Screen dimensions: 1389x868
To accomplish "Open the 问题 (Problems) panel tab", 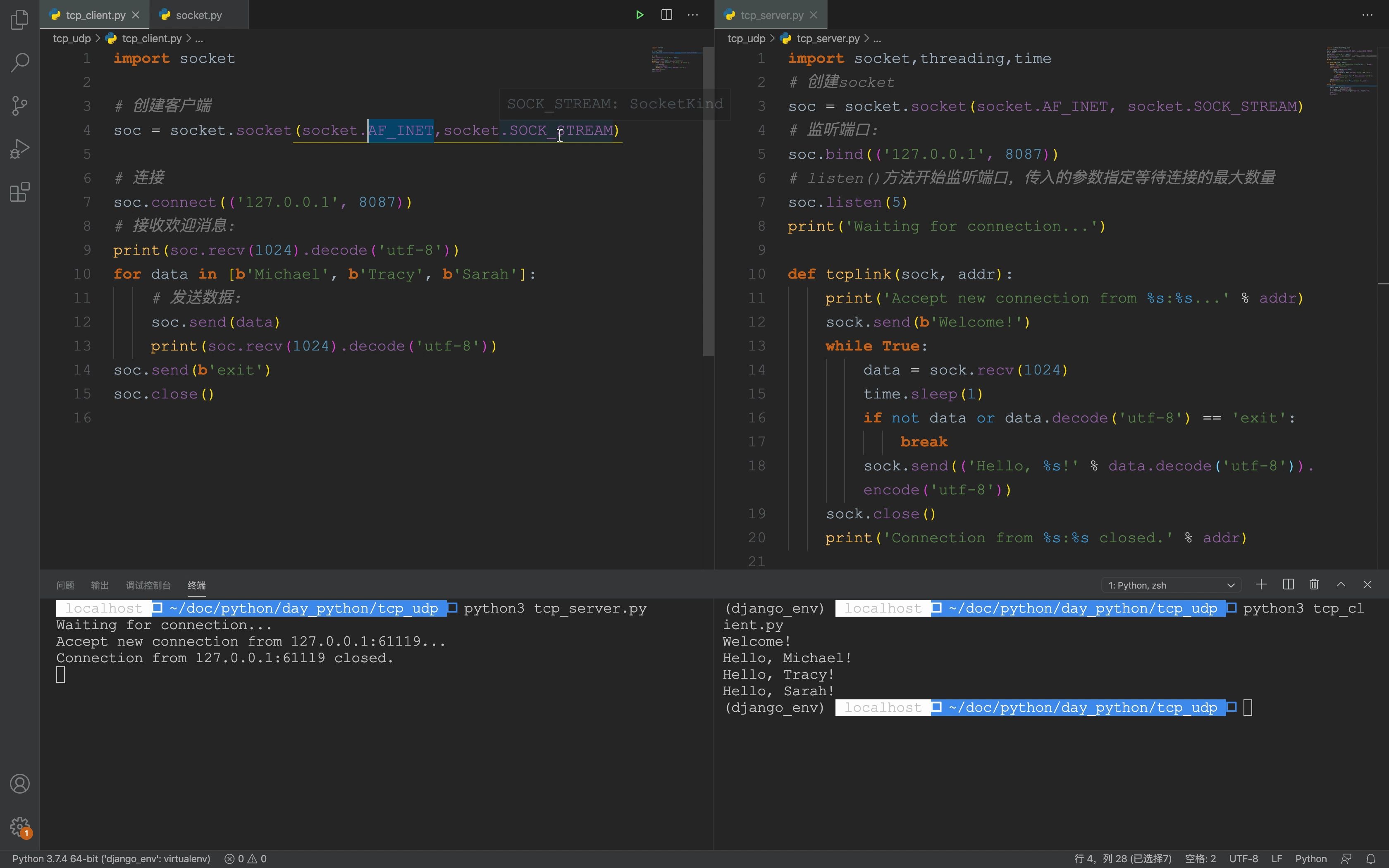I will pyautogui.click(x=65, y=585).
